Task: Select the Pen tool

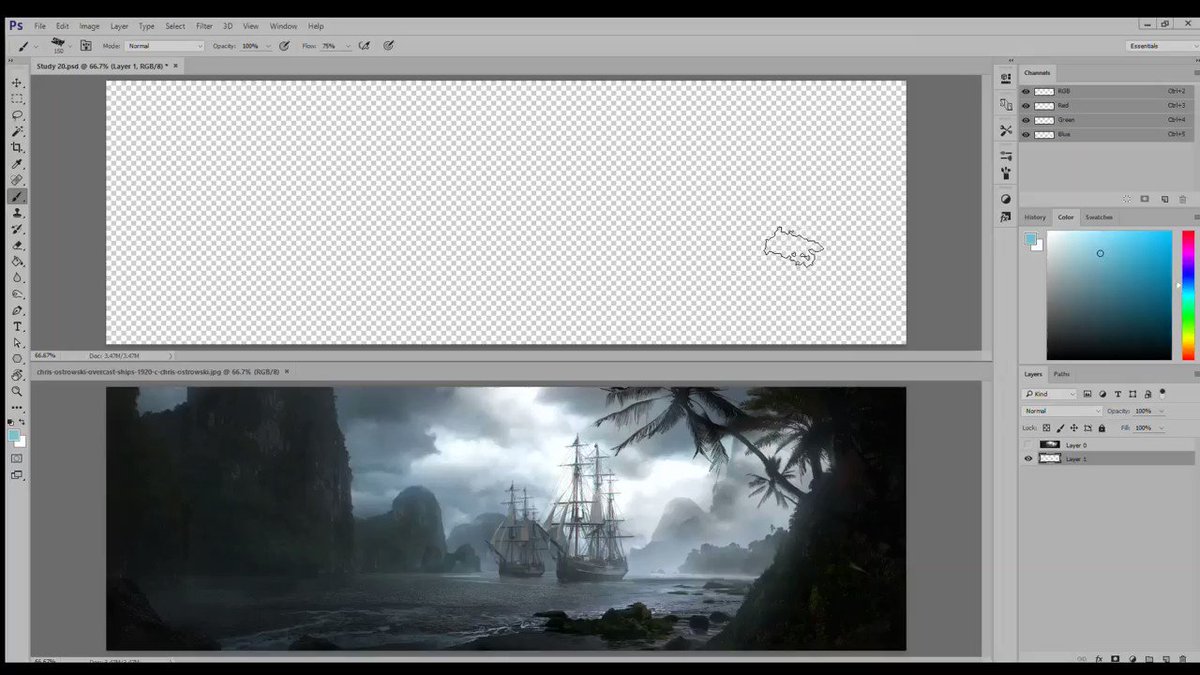Action: click(17, 310)
